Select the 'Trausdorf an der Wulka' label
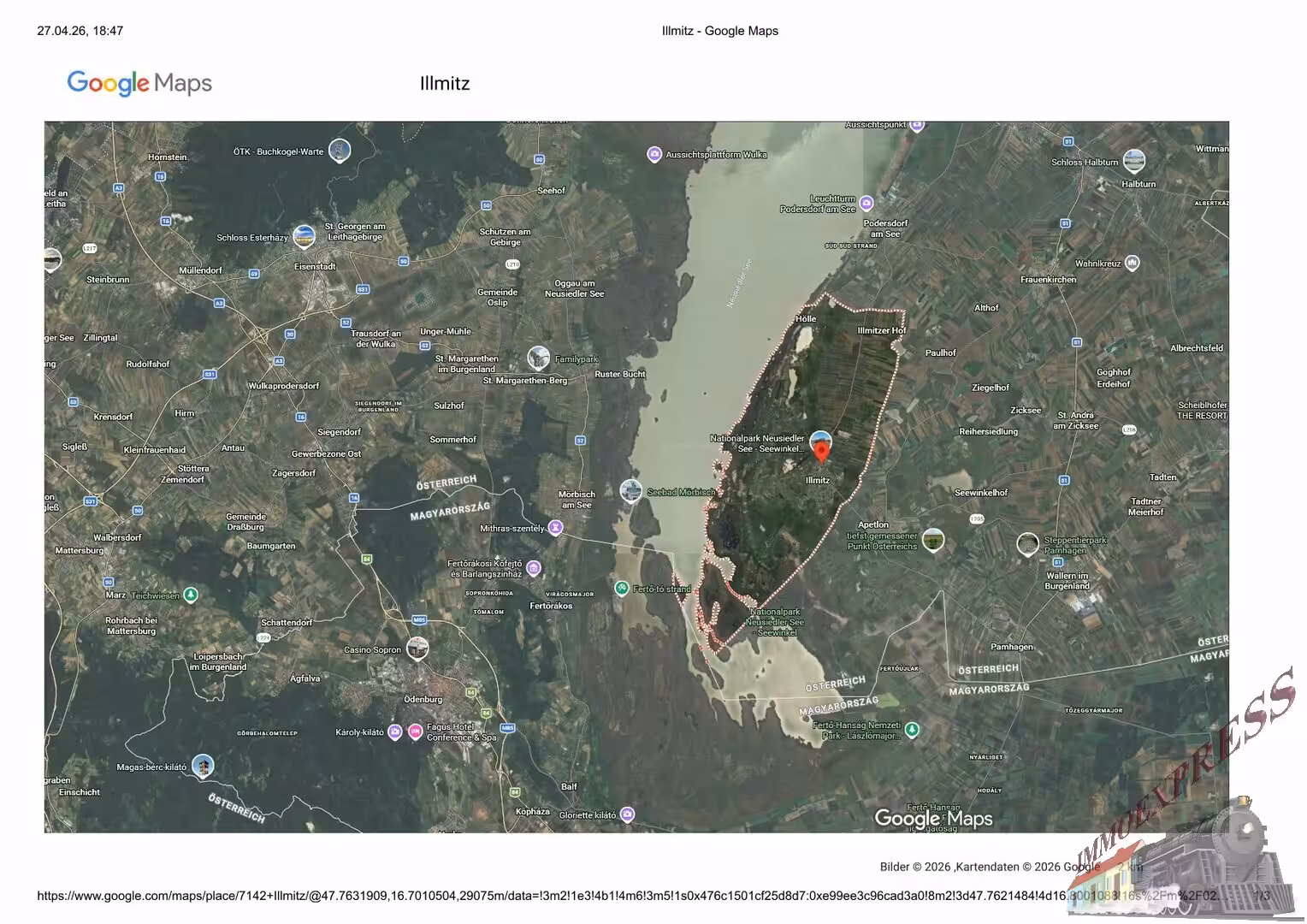The height and width of the screenshot is (924, 1307). 376,339
